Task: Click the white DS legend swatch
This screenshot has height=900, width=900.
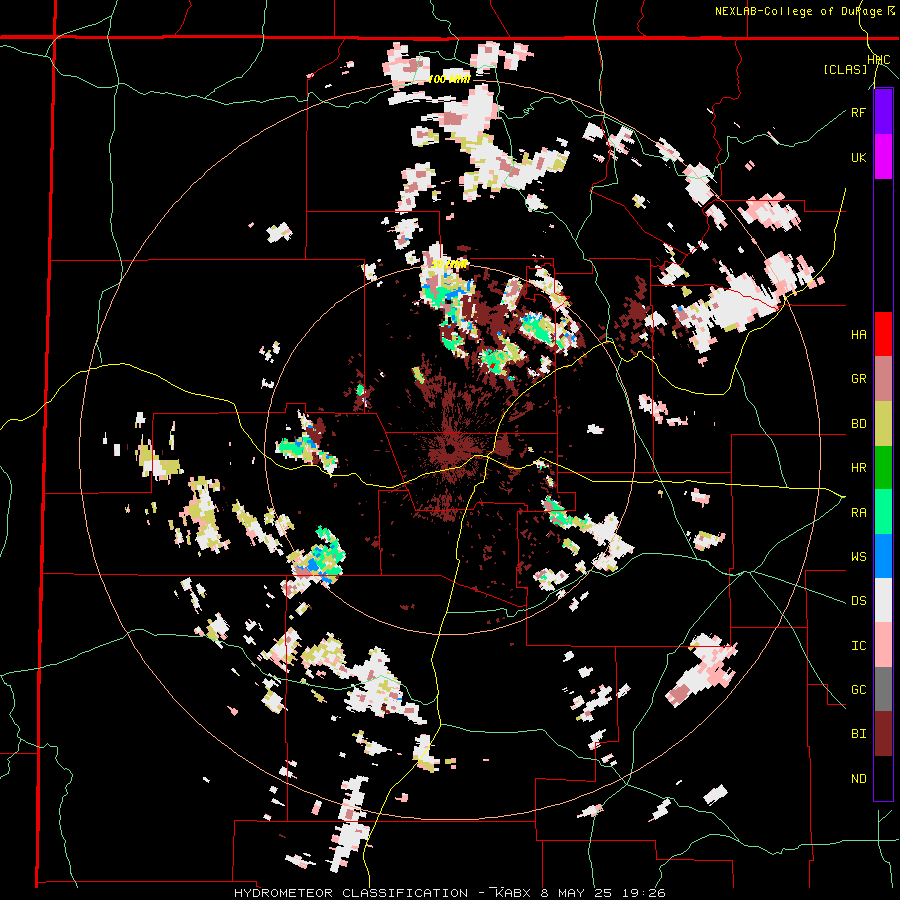Action: pyautogui.click(x=883, y=600)
